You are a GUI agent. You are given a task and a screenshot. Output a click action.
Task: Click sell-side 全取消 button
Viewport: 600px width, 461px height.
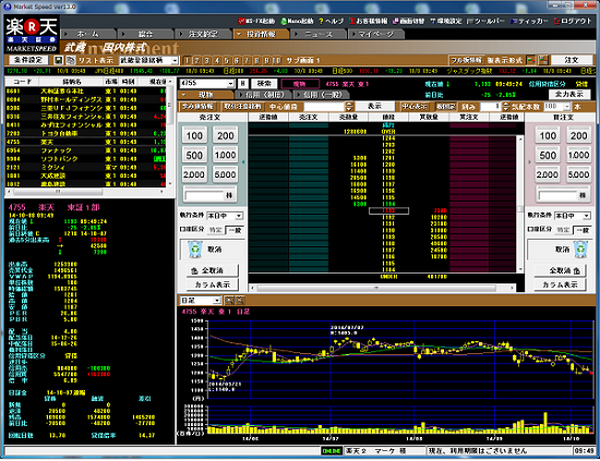(x=212, y=270)
